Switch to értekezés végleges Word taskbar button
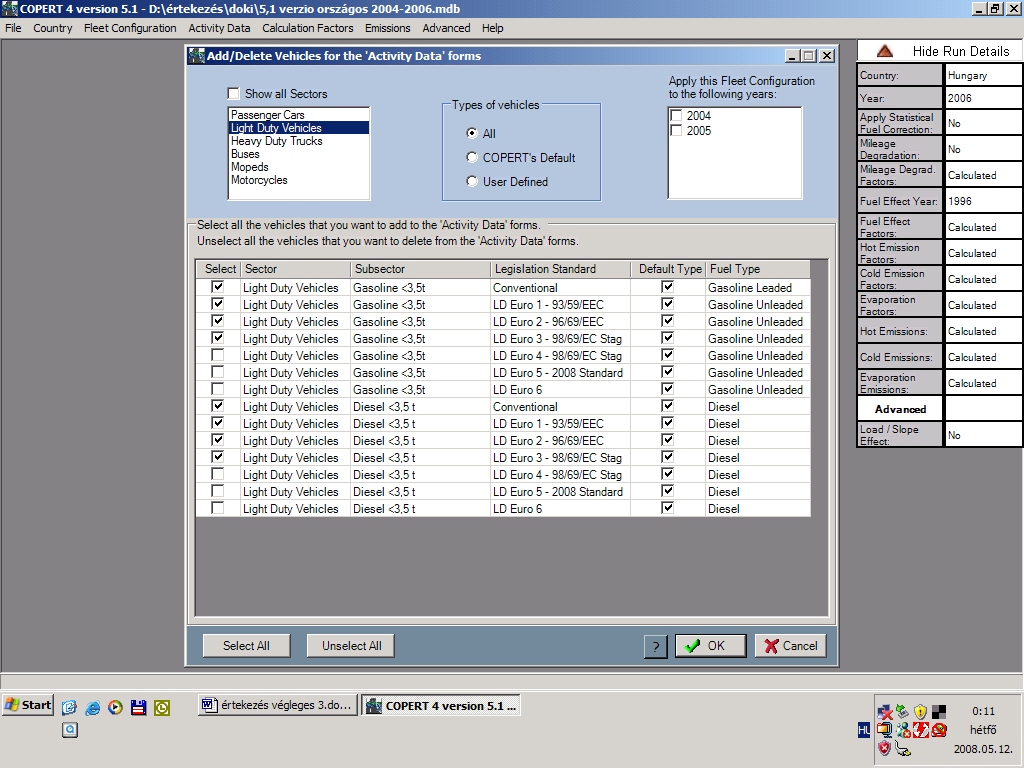Image resolution: width=1024 pixels, height=768 pixels. click(278, 705)
